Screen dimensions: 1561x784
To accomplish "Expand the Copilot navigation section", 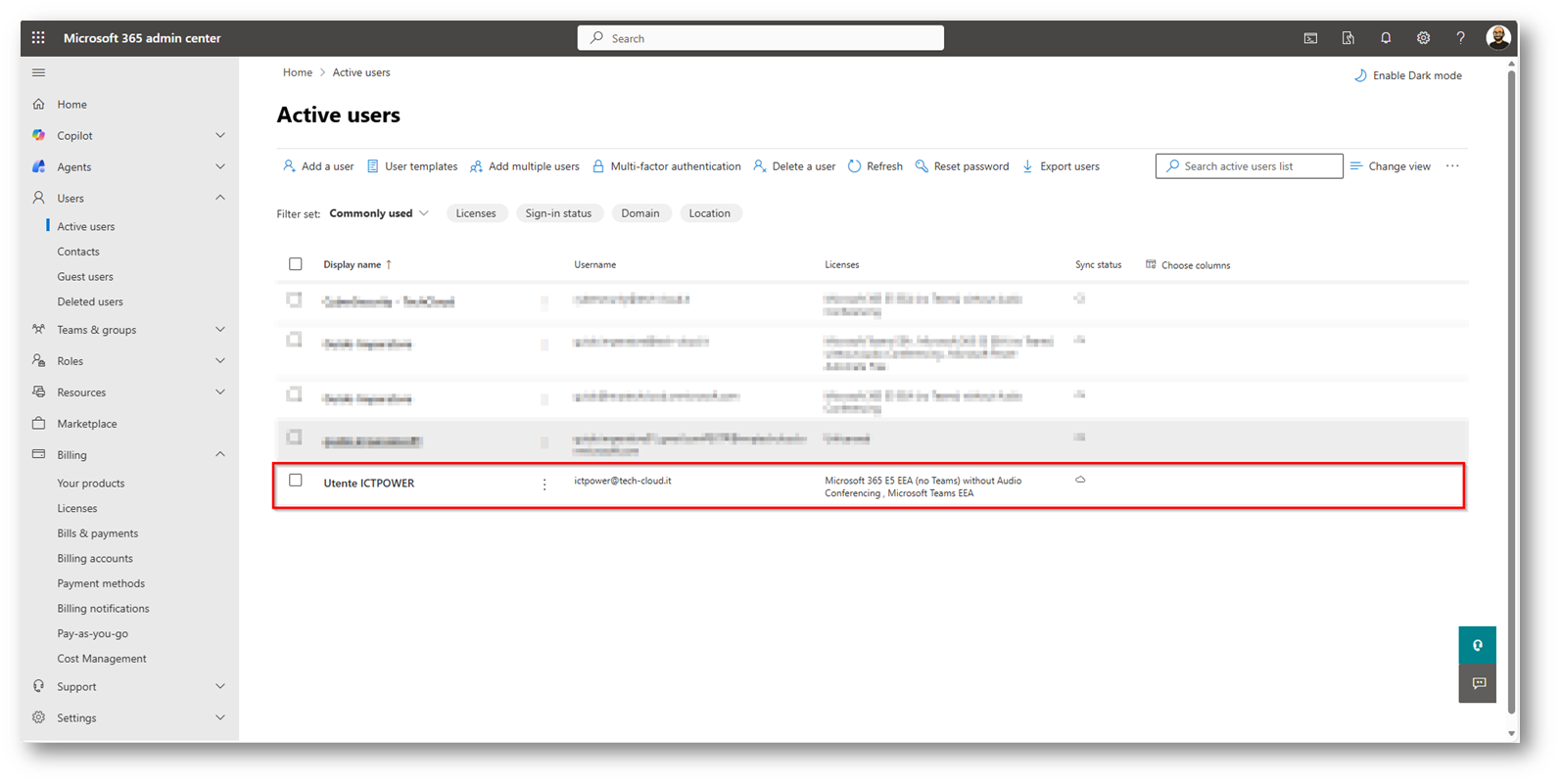I will pos(219,136).
